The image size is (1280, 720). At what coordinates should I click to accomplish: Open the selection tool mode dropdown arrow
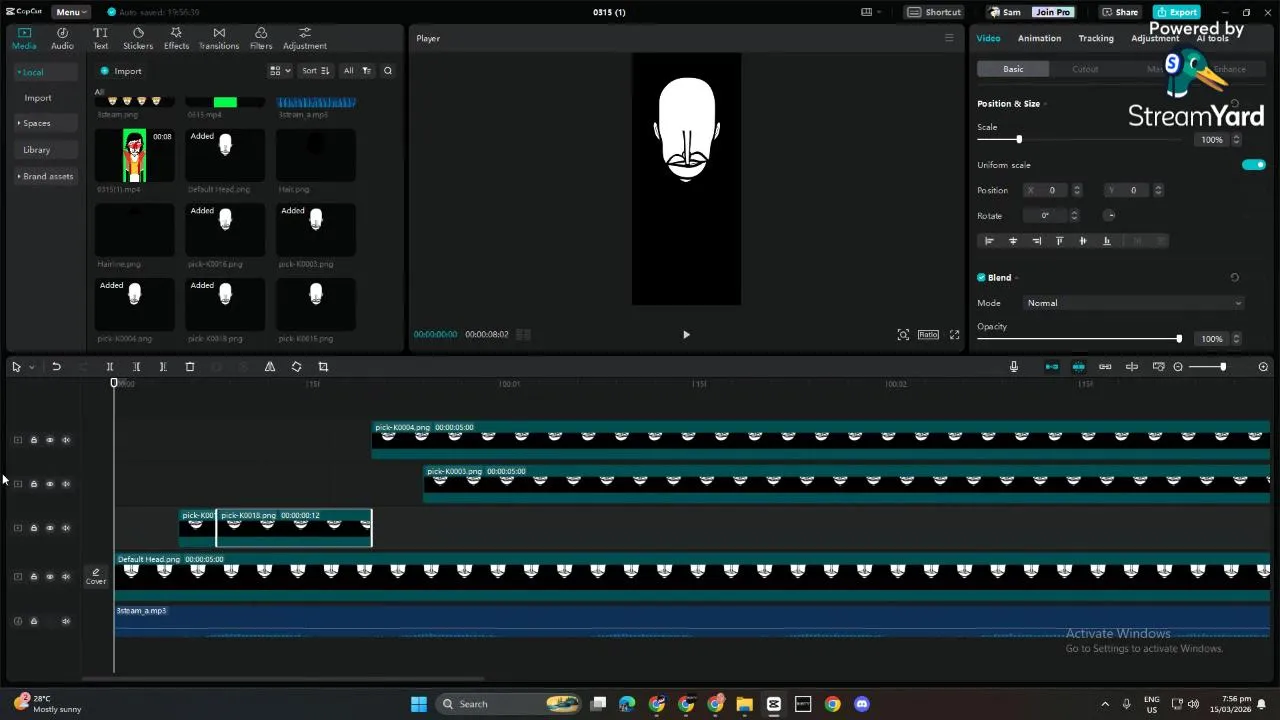coord(31,367)
